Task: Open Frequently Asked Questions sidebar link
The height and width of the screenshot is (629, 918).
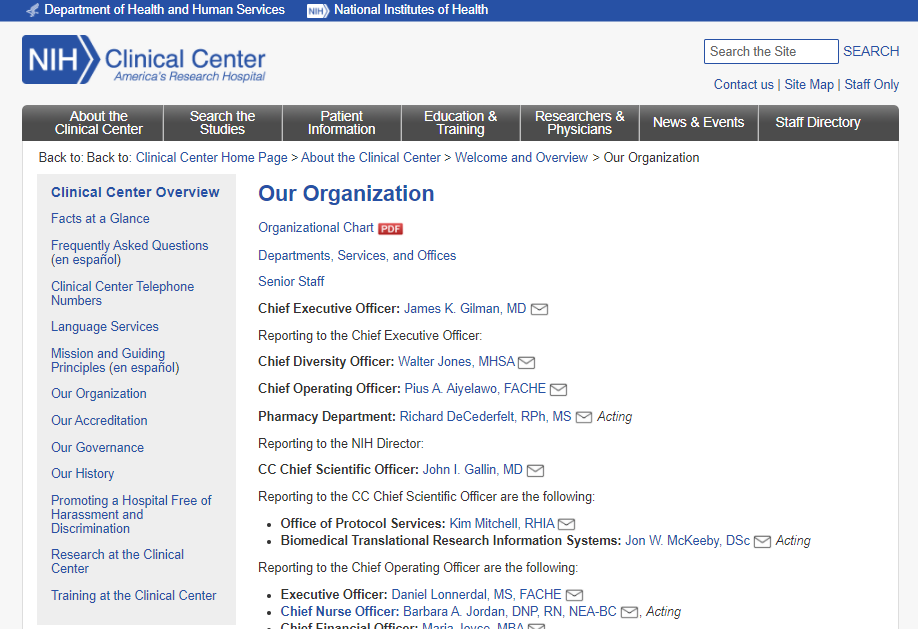Action: (x=129, y=245)
